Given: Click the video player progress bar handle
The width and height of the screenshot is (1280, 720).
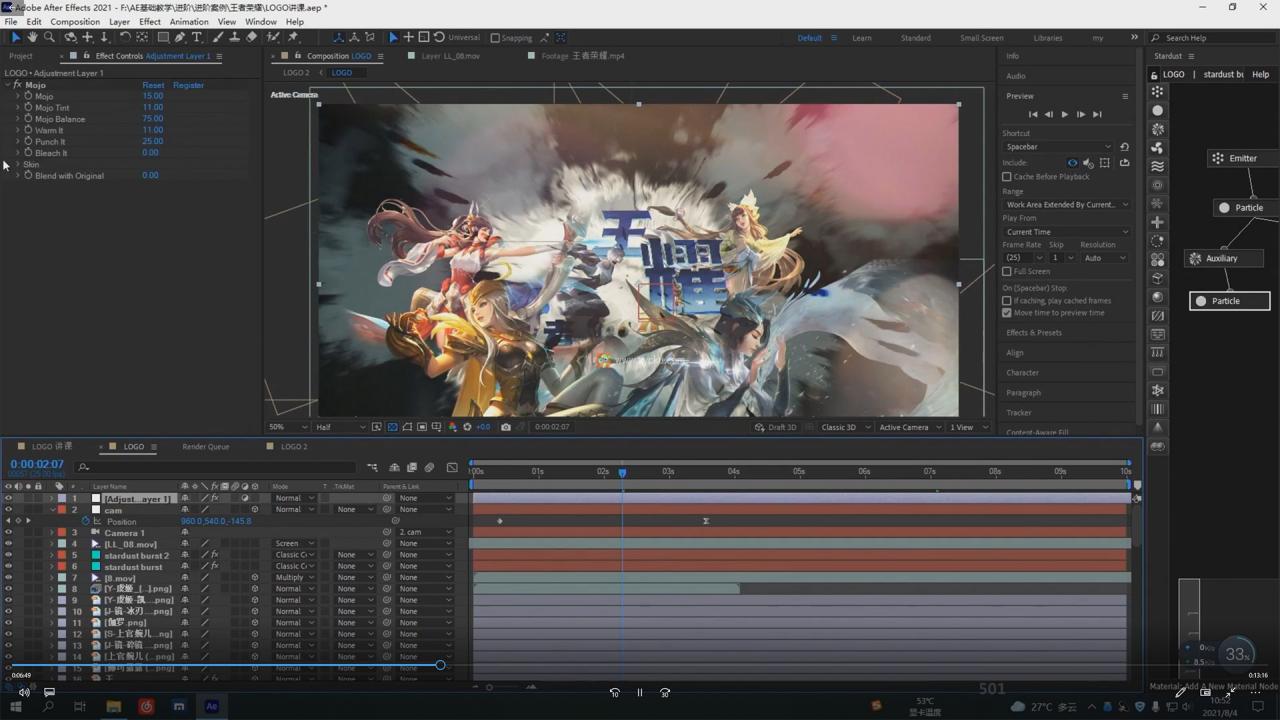Looking at the screenshot, I should 440,665.
